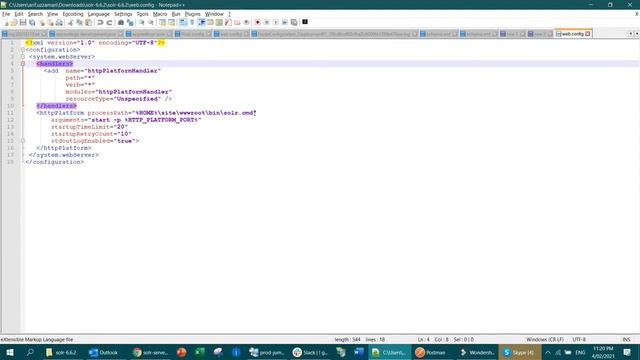Toggle synchronize horizontal scrolling icon
This screenshot has height=360, width=640.
(x=171, y=22)
